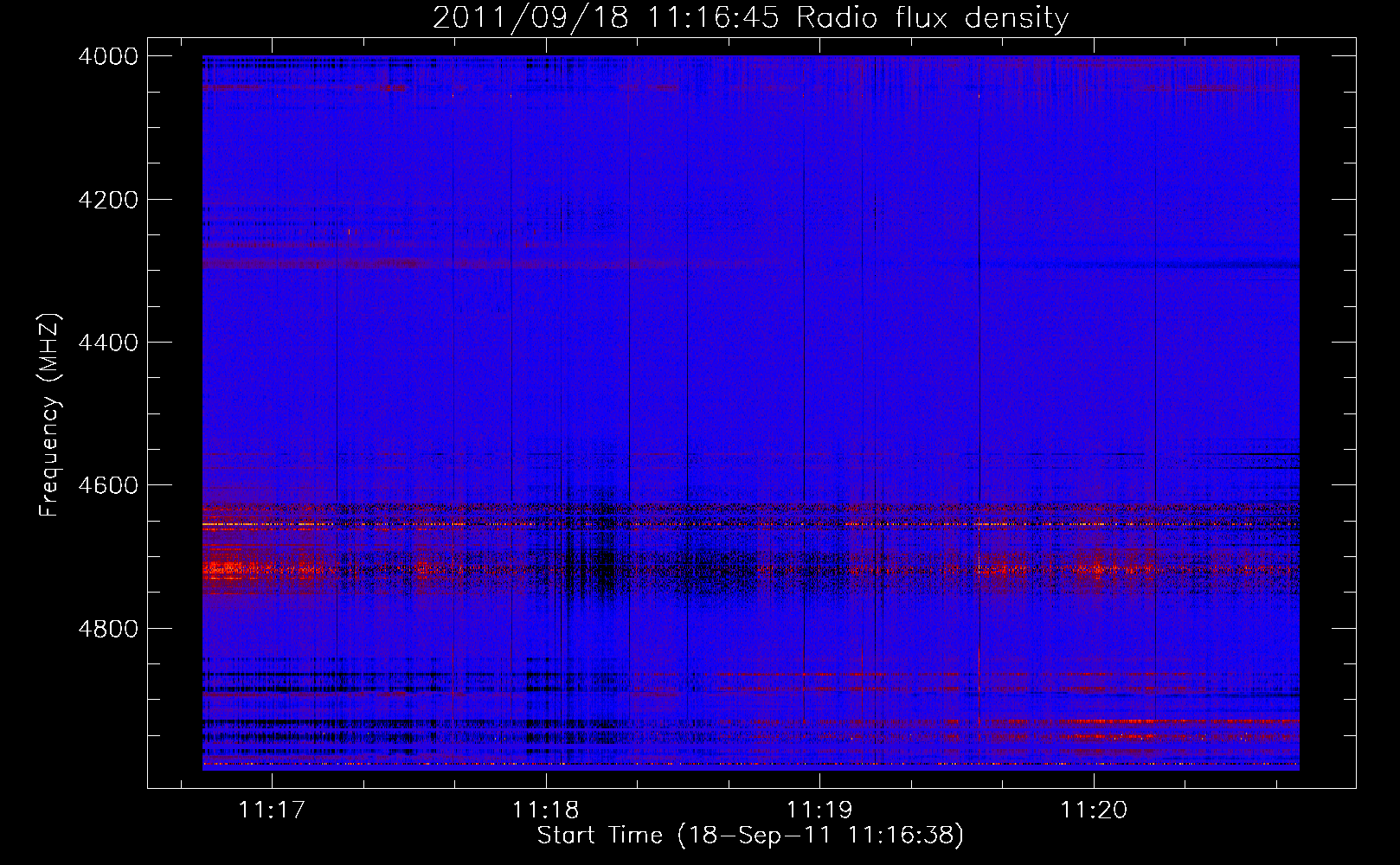Viewport: 1400px width, 865px height.
Task: Click the 11:19 time axis label
Action: 819,811
